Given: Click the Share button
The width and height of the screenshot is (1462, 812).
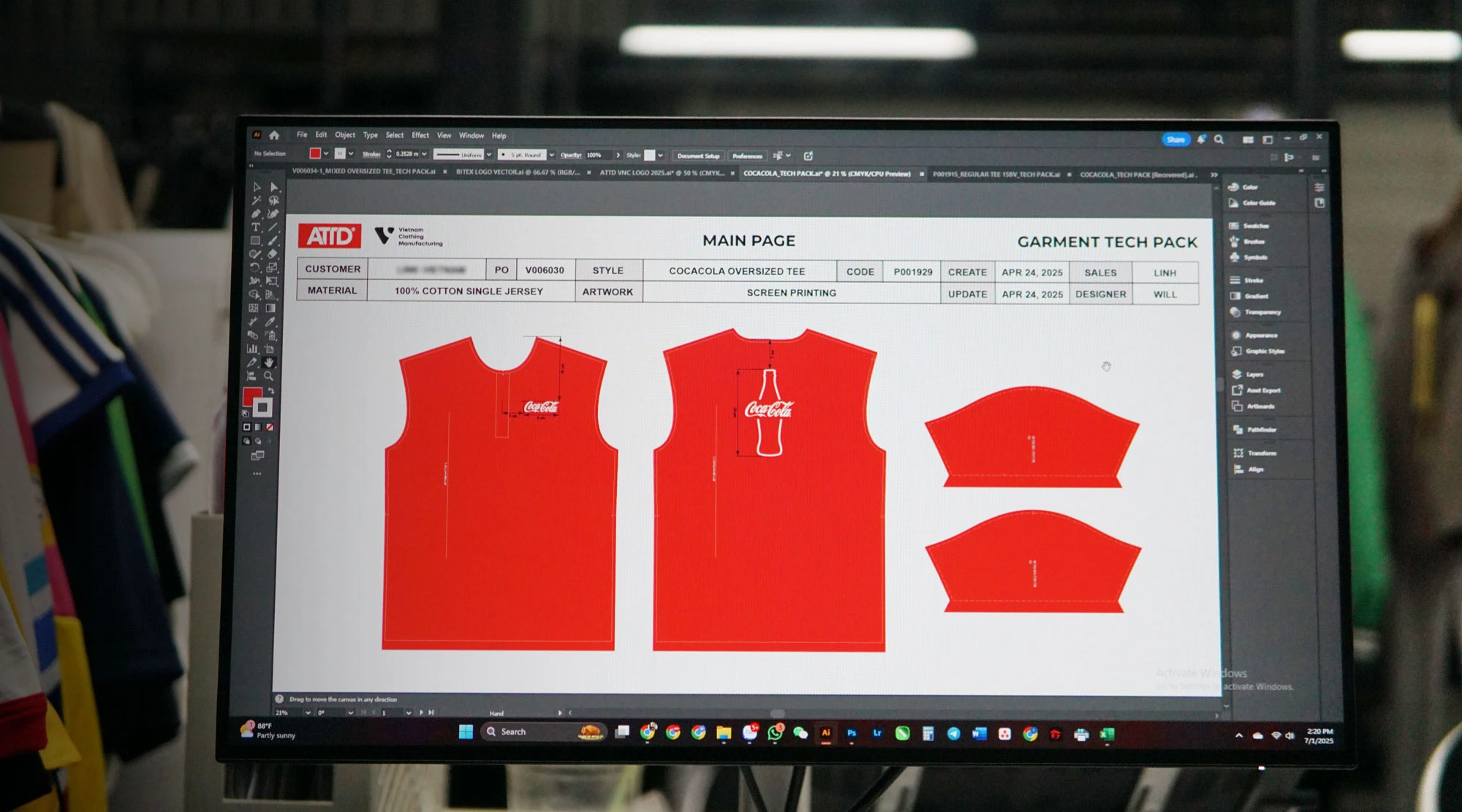Looking at the screenshot, I should point(1176,140).
